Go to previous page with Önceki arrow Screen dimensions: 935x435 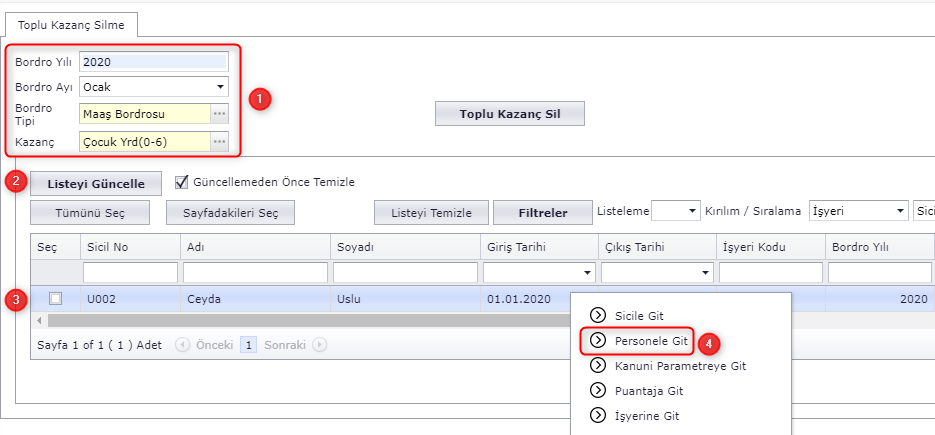click(x=182, y=345)
